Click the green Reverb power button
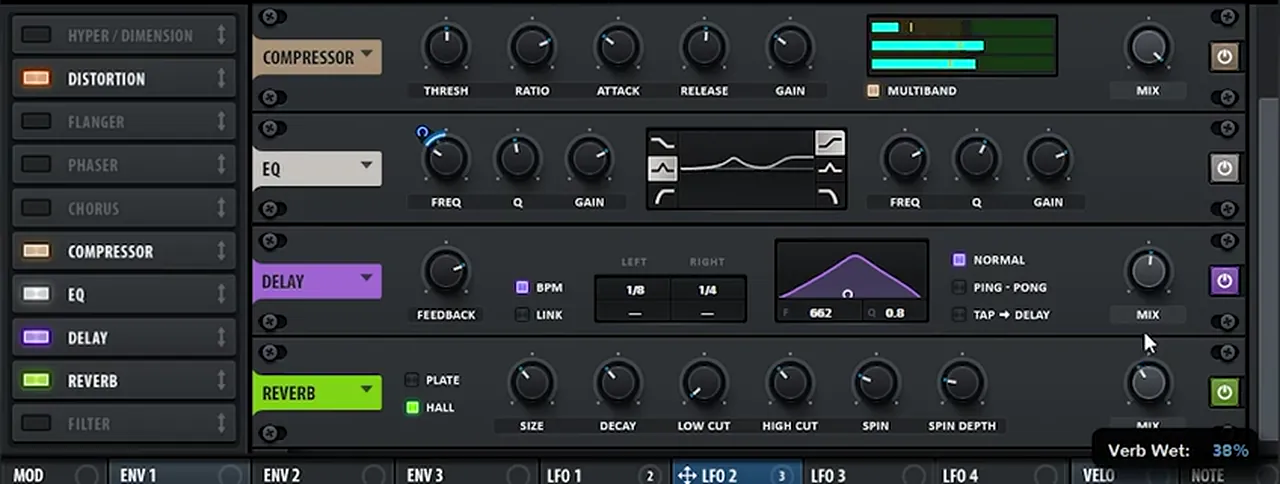 point(1224,392)
